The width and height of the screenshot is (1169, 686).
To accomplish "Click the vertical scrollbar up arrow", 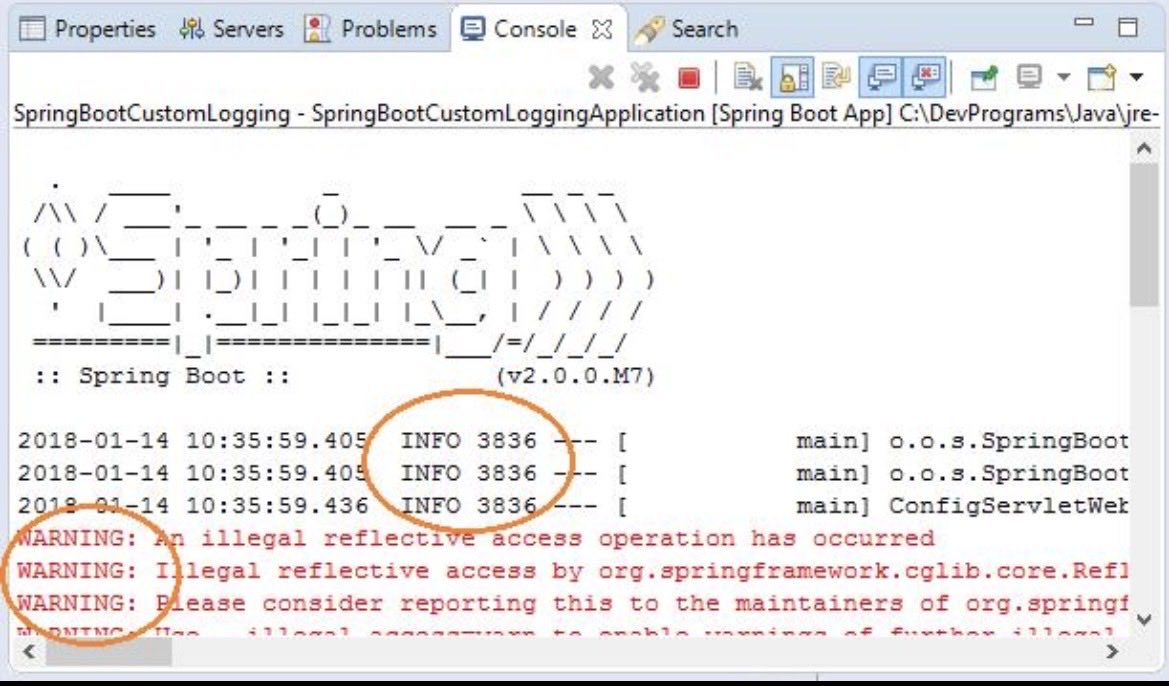I will [x=1144, y=148].
